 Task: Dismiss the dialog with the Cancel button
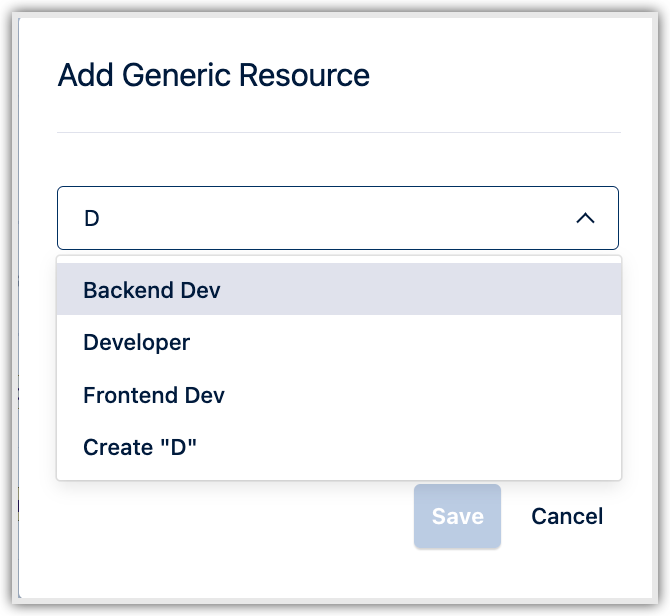click(x=567, y=516)
